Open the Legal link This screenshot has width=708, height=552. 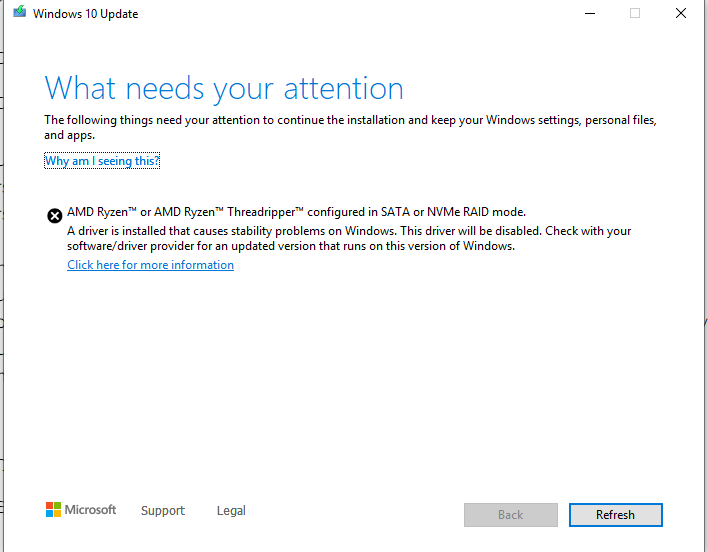pos(231,510)
